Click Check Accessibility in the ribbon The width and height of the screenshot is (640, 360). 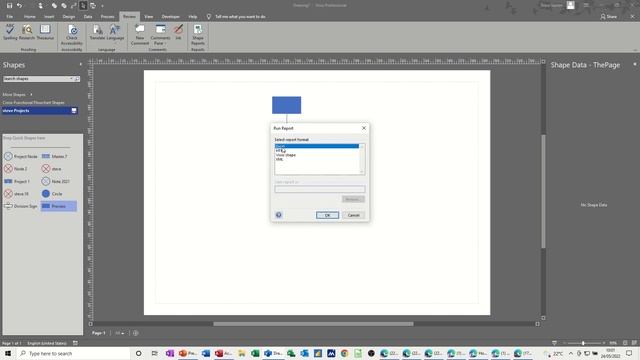point(72,35)
